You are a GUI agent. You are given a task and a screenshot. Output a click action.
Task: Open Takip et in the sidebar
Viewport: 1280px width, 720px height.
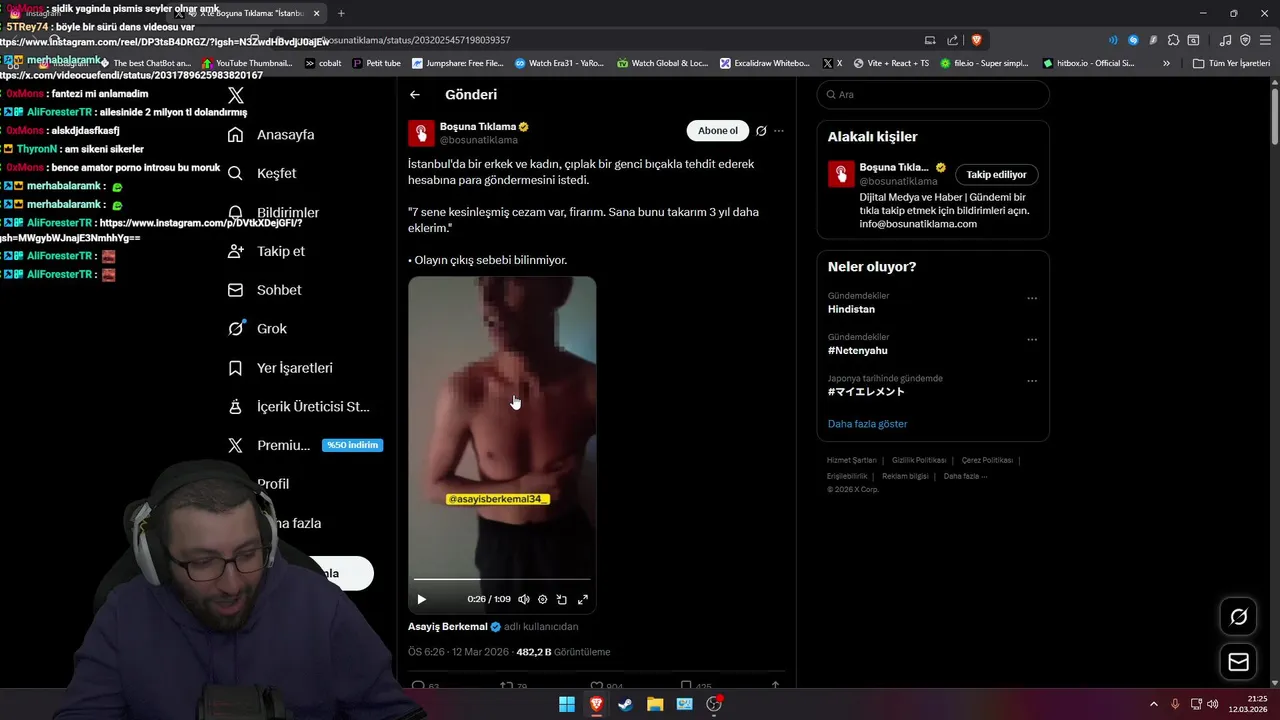tap(267, 251)
